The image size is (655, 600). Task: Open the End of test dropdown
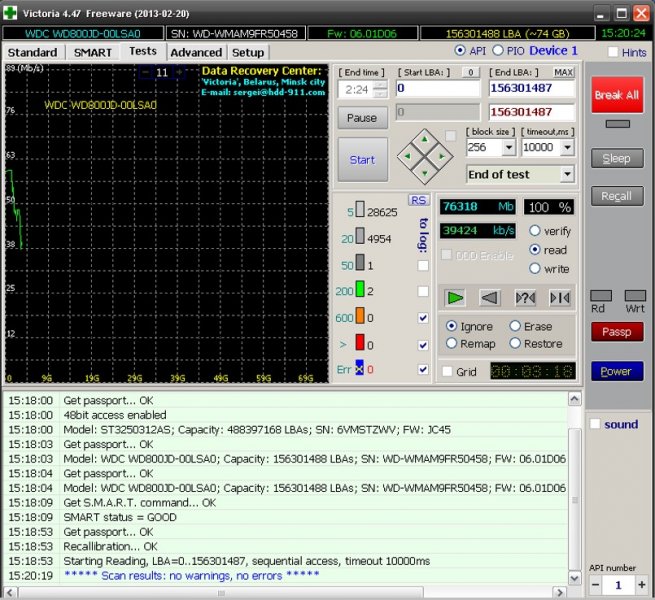(567, 174)
